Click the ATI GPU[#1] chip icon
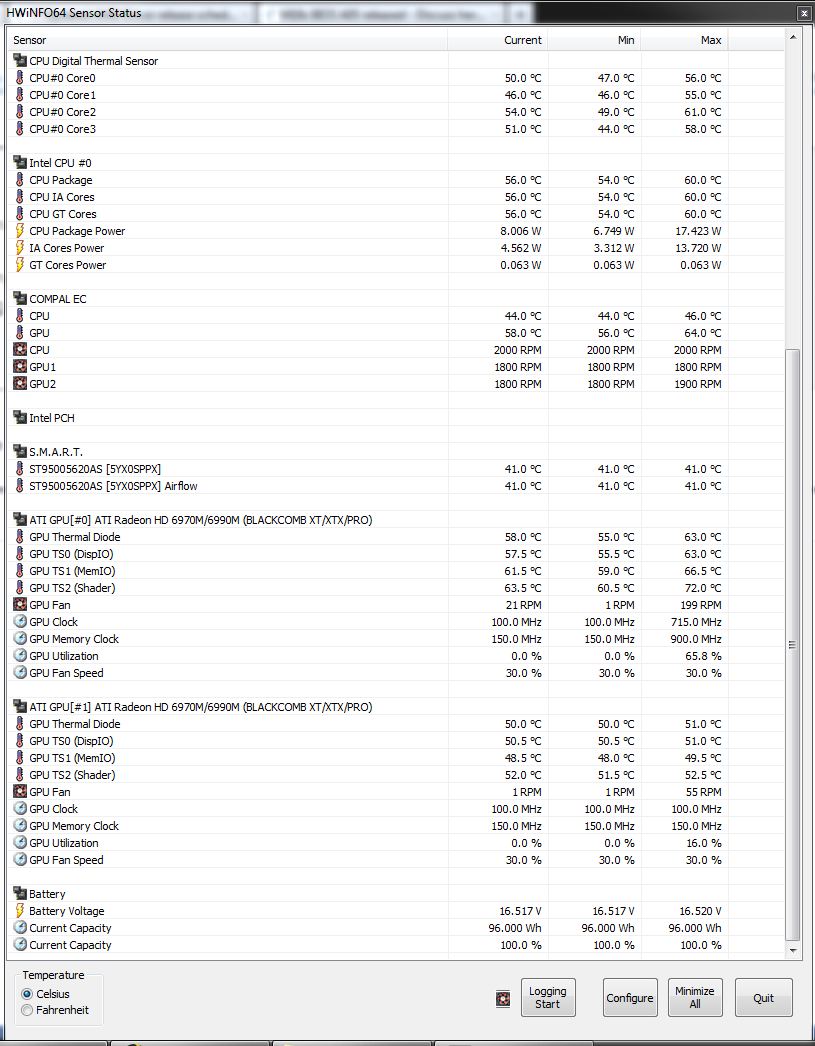 pos(20,707)
